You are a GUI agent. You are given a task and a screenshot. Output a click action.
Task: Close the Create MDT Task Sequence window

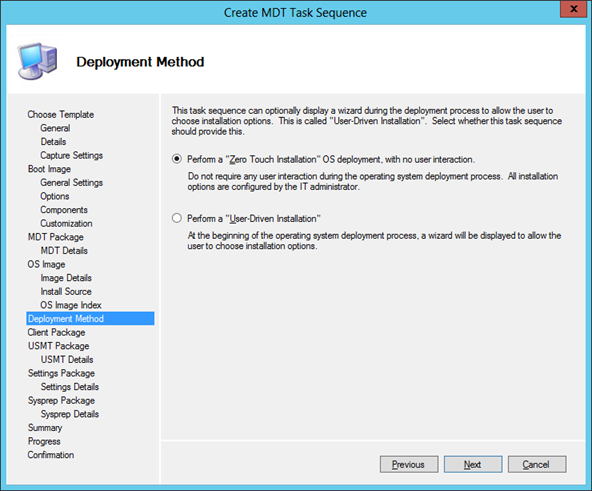573,9
